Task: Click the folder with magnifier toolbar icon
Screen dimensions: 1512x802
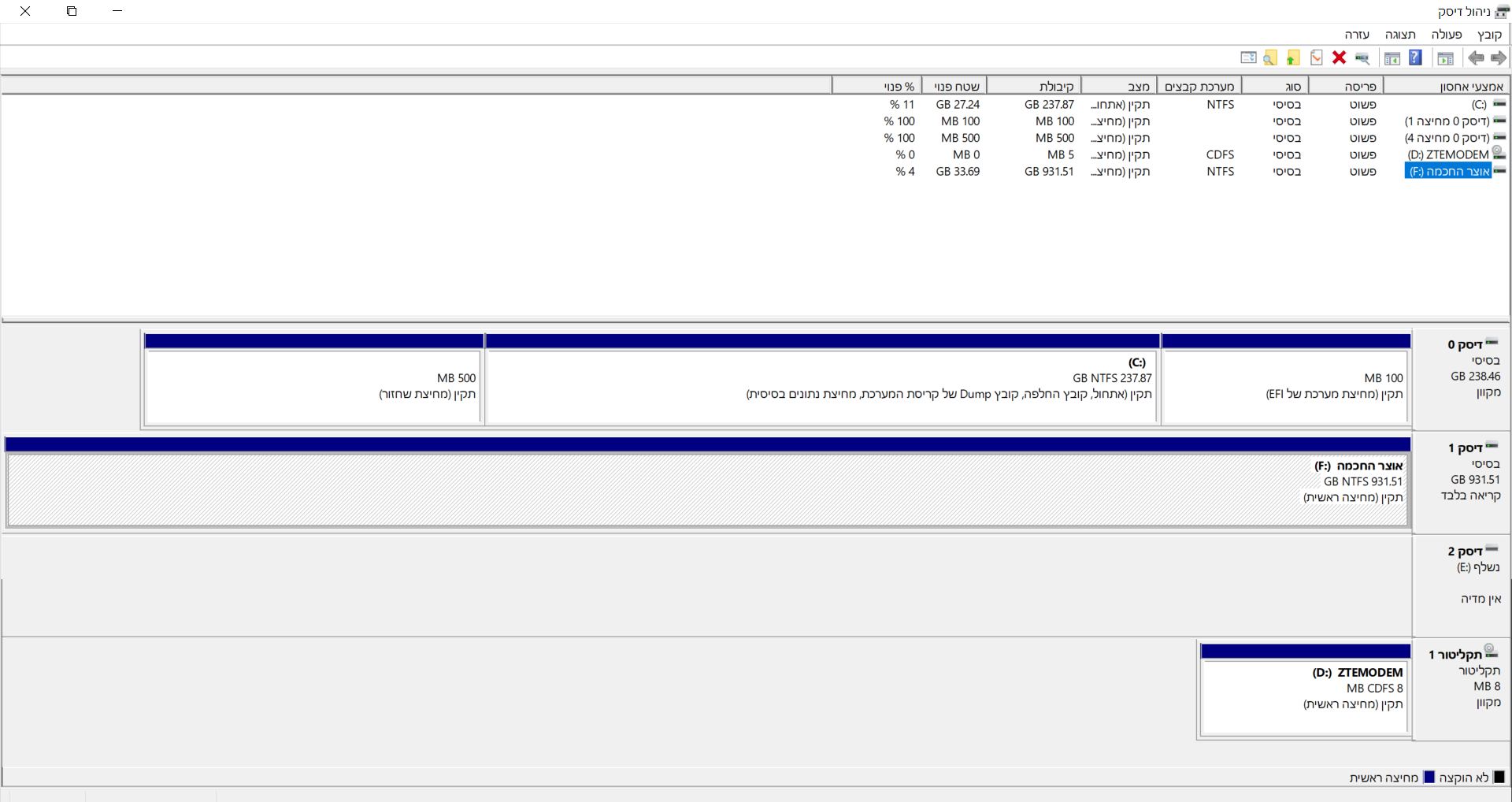Action: [1270, 58]
